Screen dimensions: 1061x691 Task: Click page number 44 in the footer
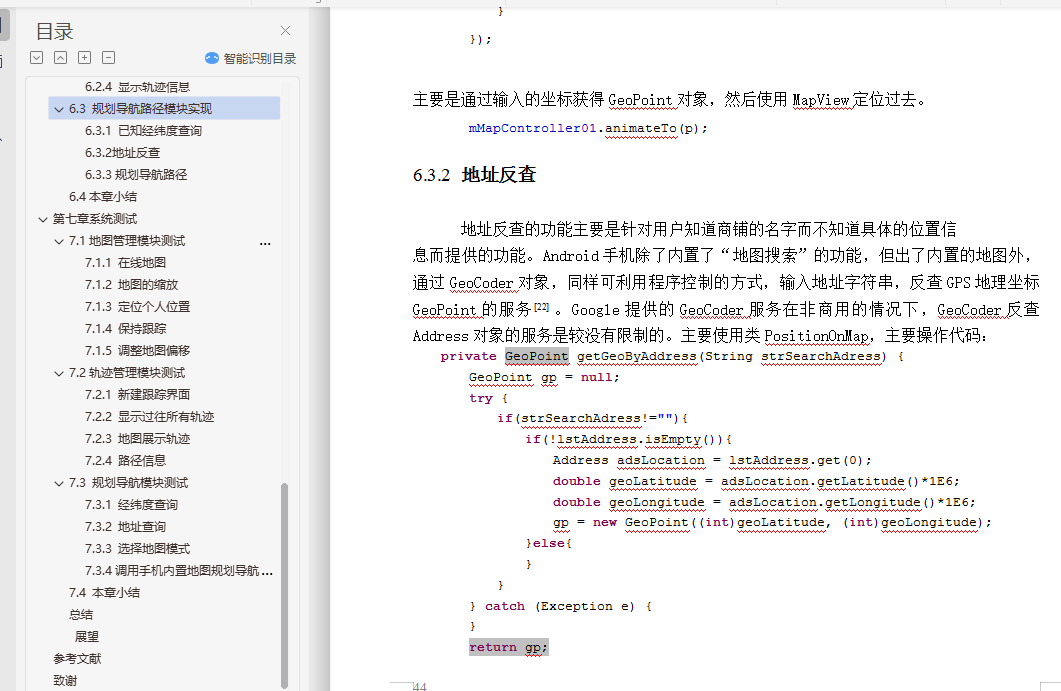click(420, 686)
